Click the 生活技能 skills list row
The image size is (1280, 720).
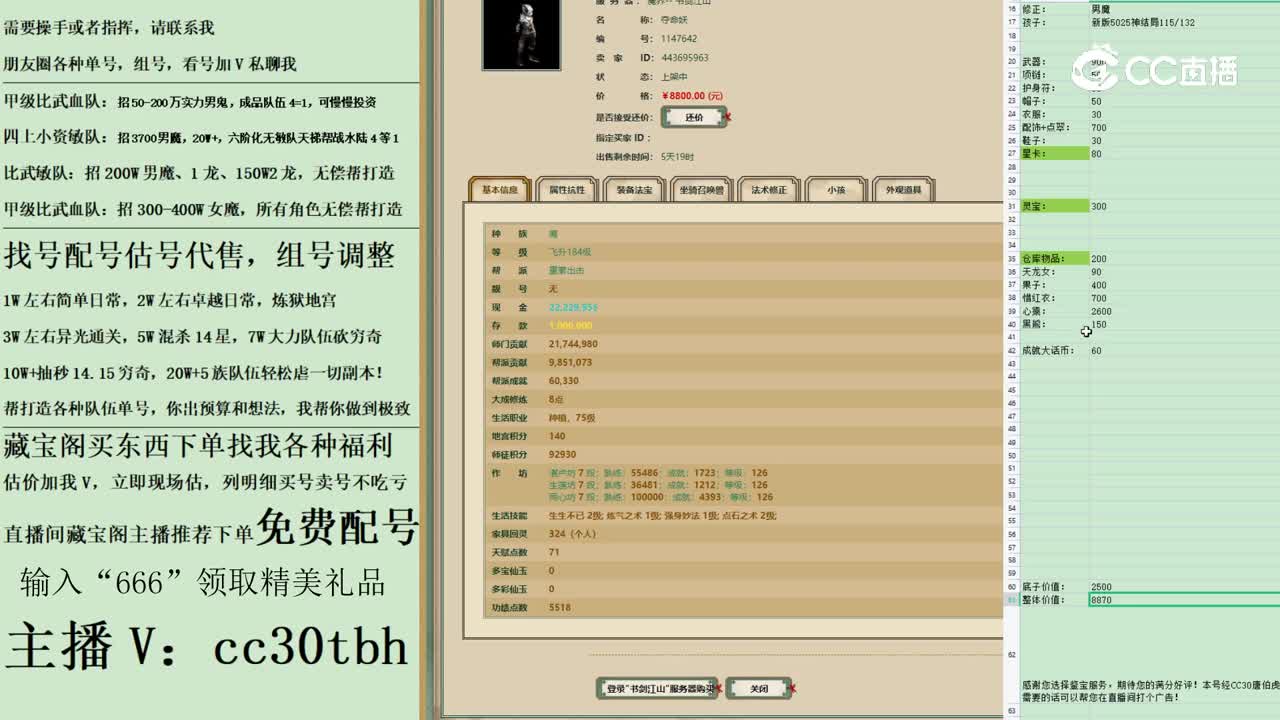coord(745,516)
